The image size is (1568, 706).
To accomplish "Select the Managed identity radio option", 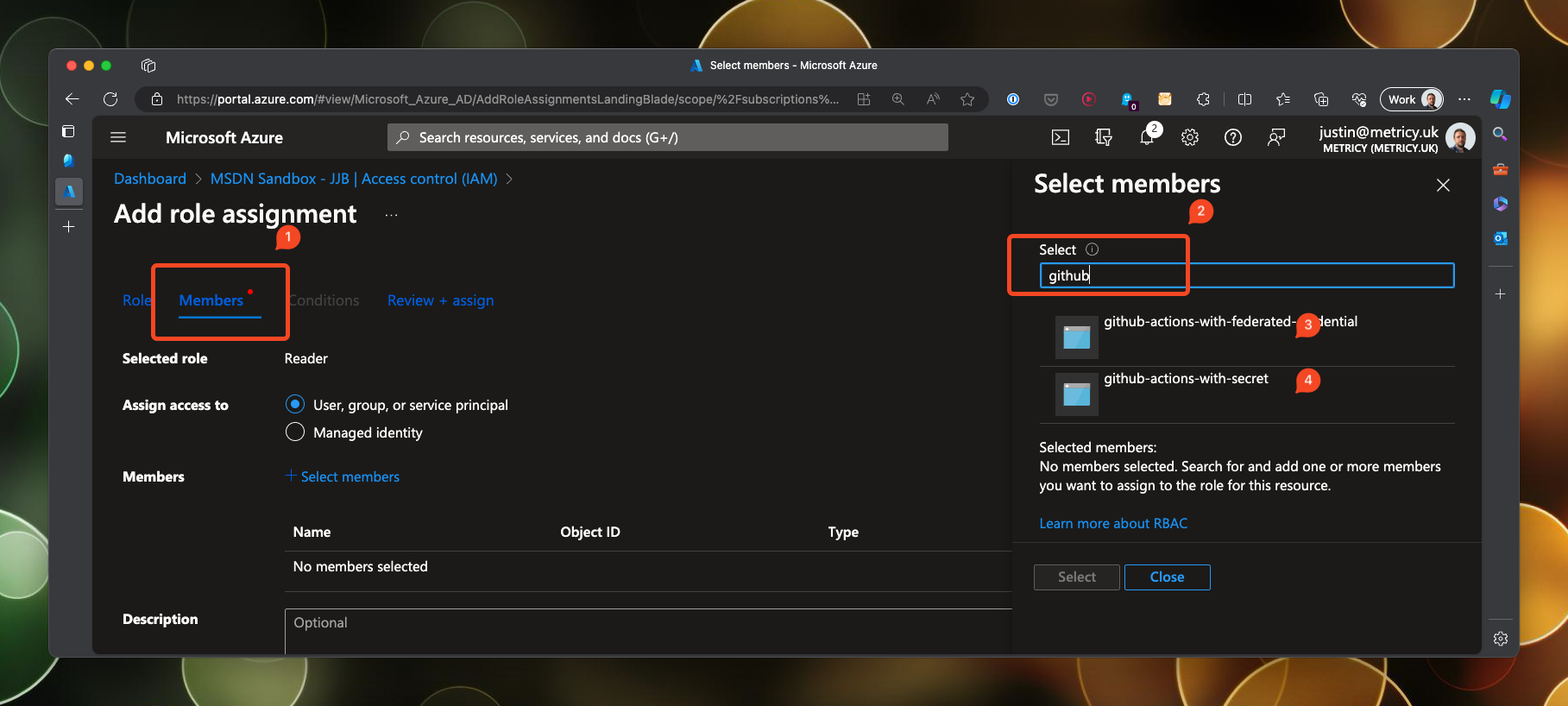I will pos(295,432).
